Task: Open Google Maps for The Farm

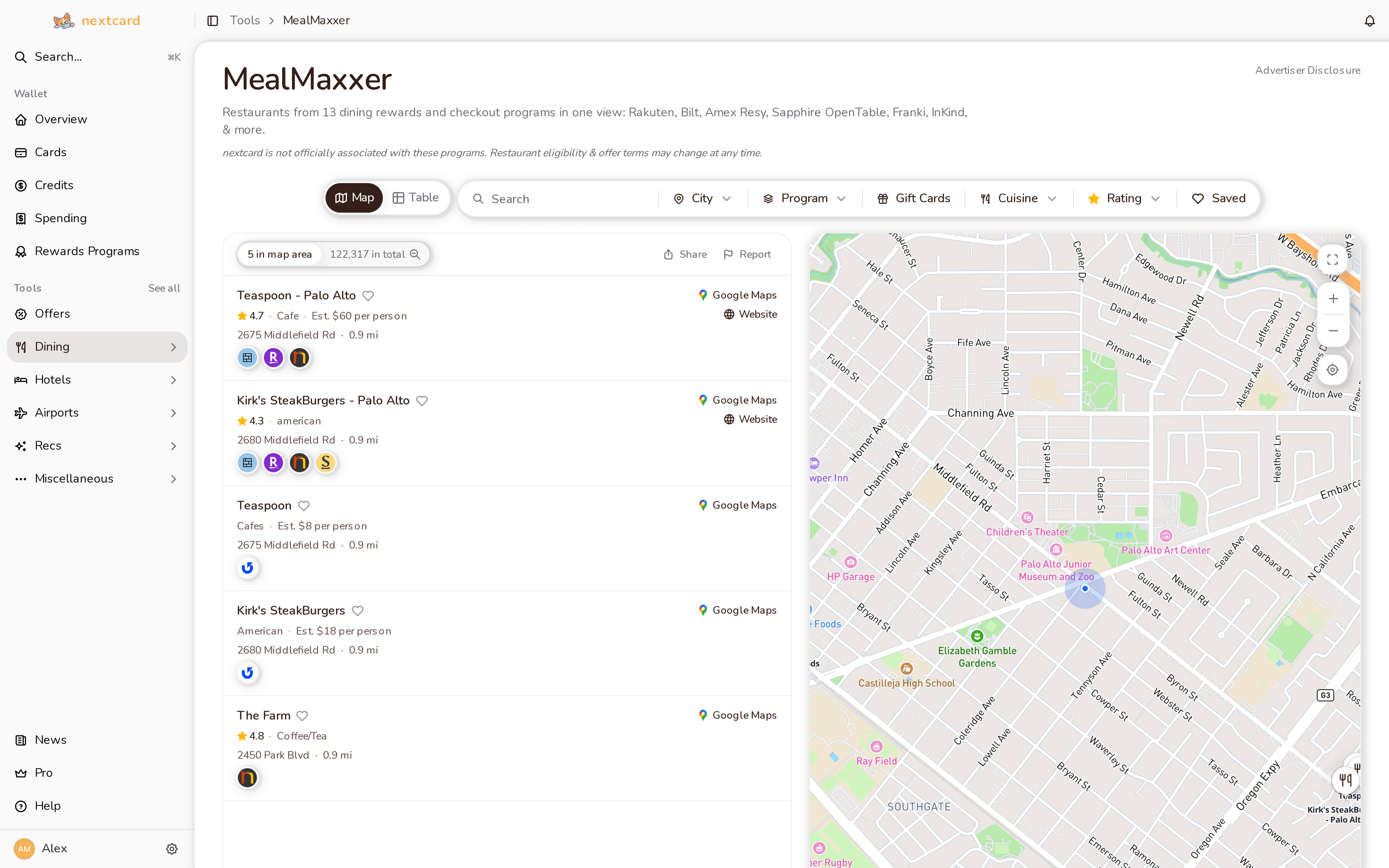Action: 738,715
